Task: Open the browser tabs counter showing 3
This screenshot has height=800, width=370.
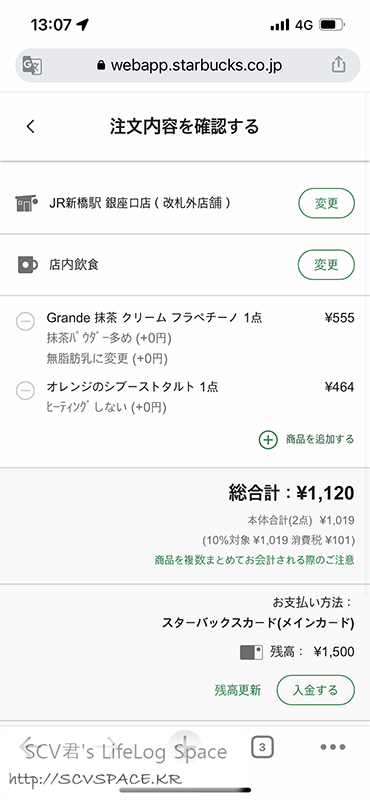Action: tap(262, 747)
